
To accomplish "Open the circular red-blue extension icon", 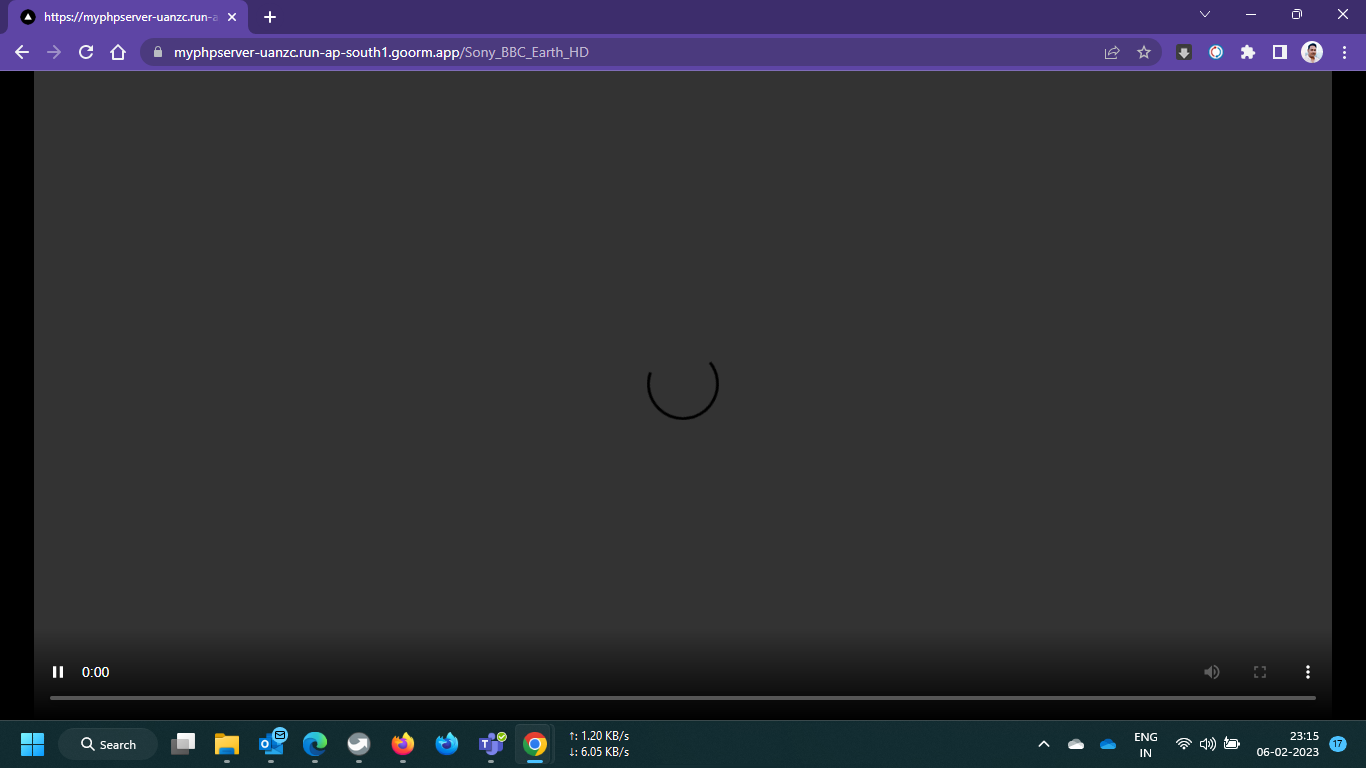I will point(1216,52).
